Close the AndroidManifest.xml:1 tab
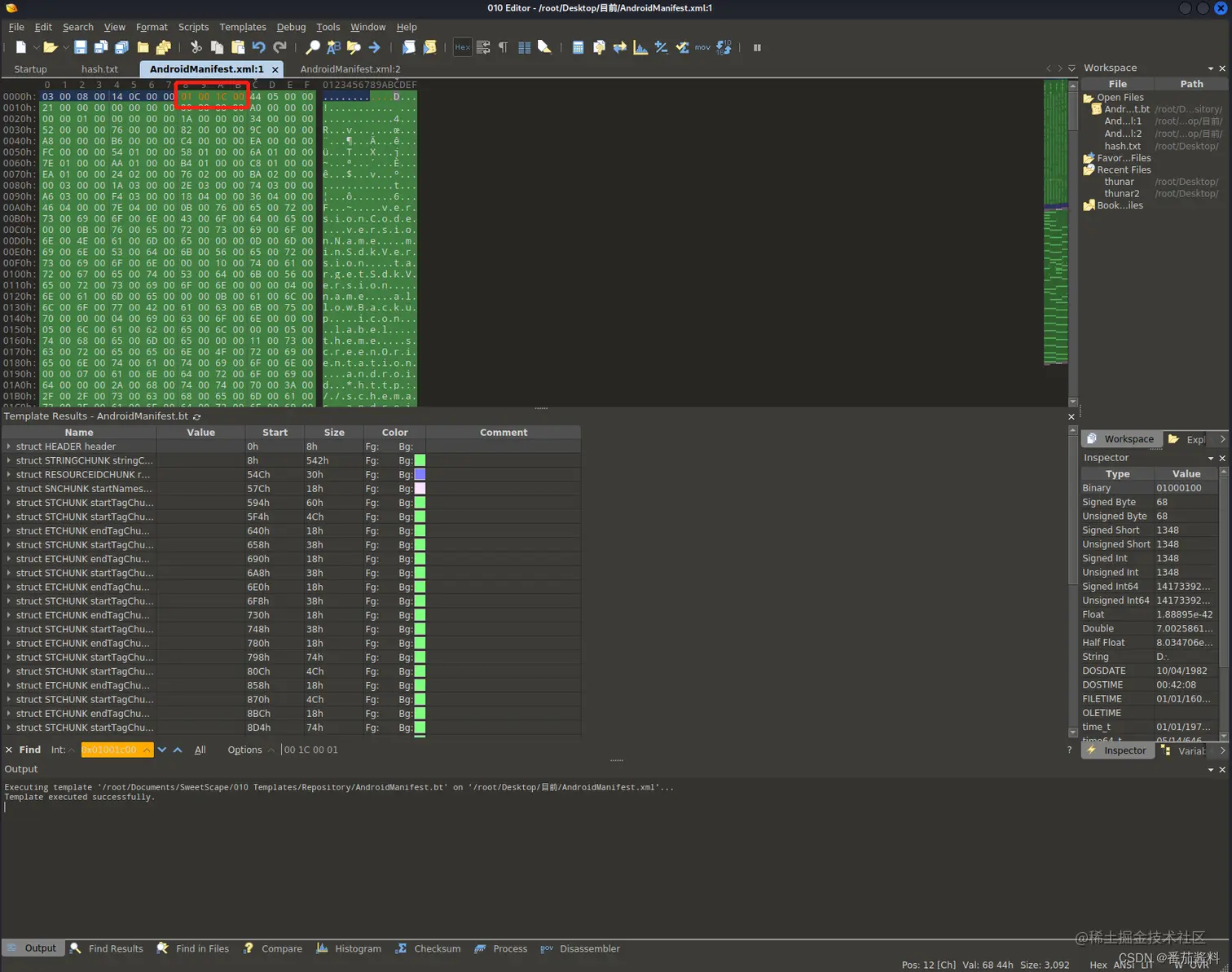Screen dimensions: 1232x972 click(275, 70)
